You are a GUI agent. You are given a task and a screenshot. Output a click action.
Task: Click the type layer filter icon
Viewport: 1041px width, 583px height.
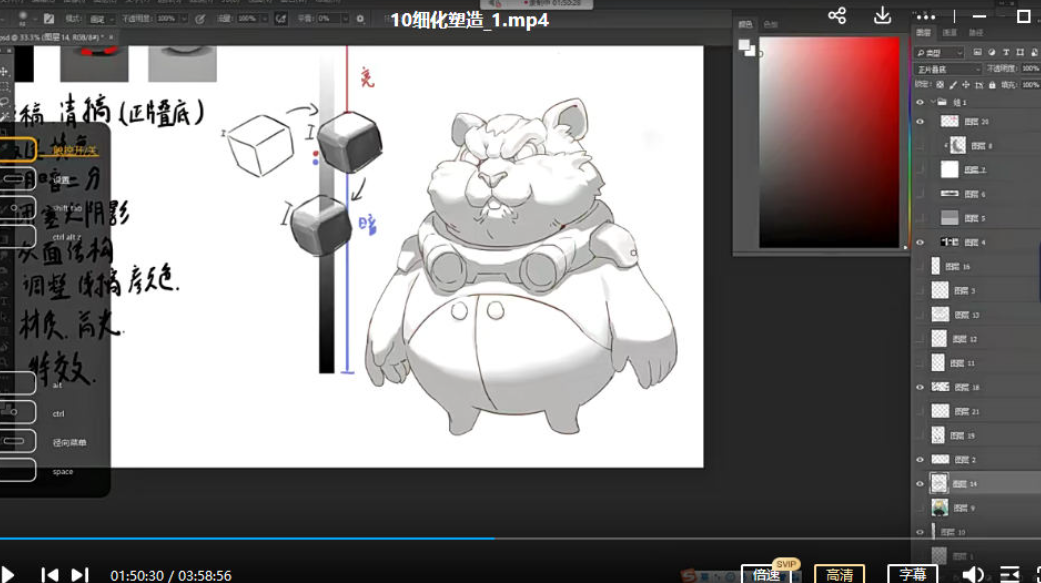tap(1006, 52)
